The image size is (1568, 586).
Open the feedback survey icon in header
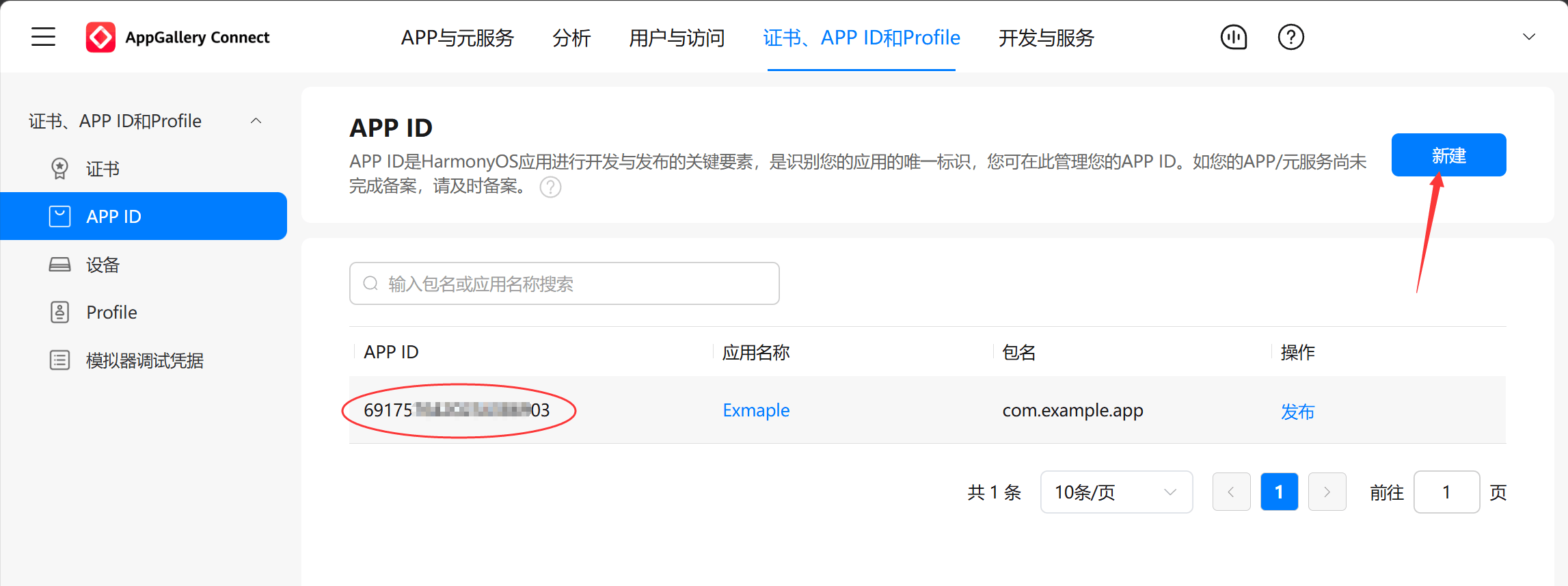click(x=1234, y=37)
